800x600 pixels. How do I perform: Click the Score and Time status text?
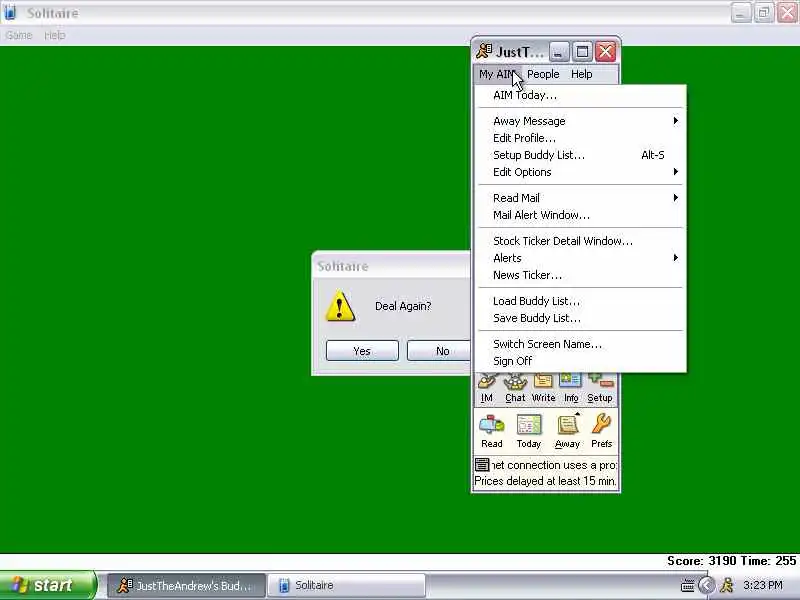point(732,561)
